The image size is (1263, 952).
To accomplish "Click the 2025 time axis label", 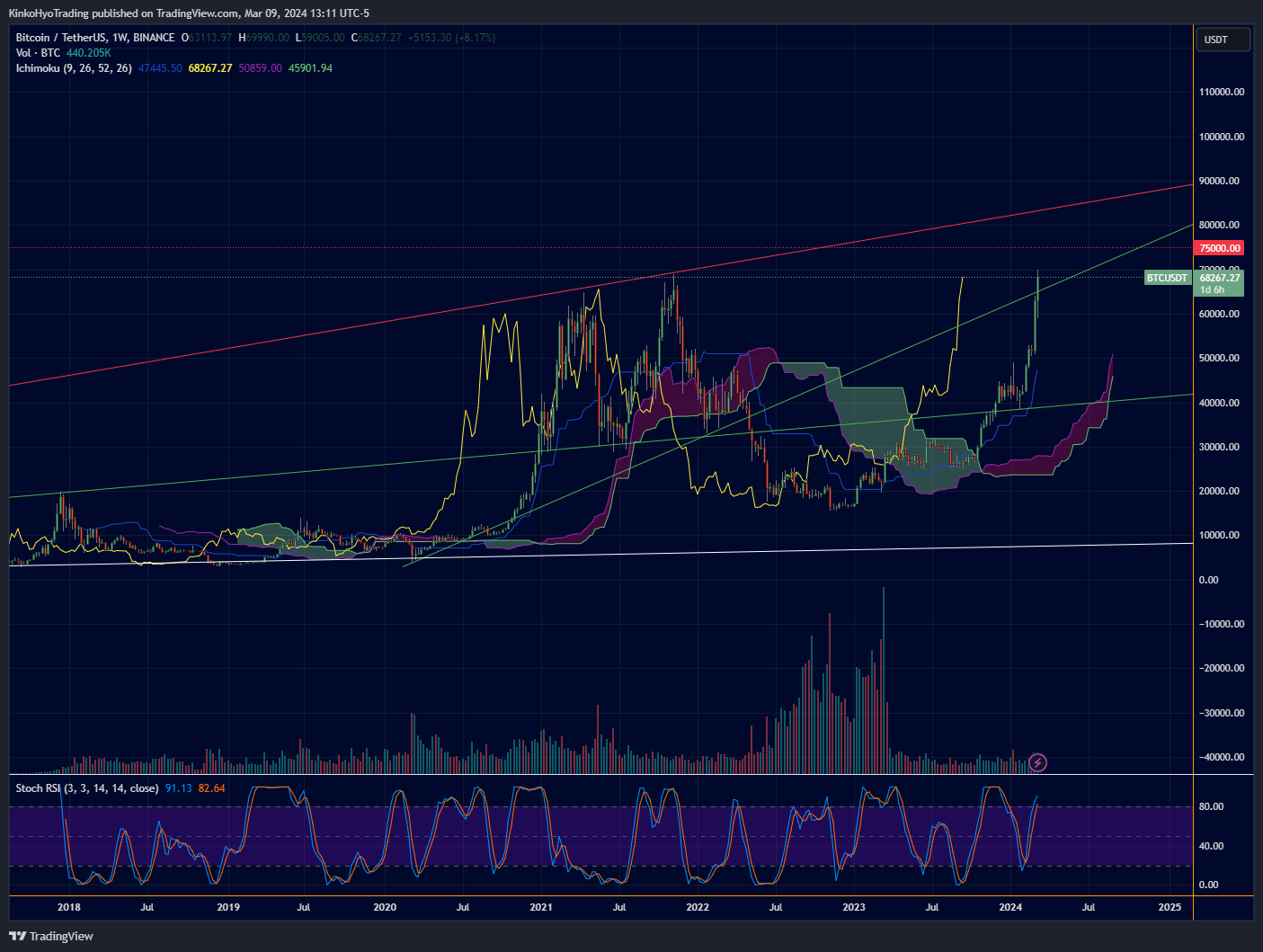I will pyautogui.click(x=1170, y=908).
